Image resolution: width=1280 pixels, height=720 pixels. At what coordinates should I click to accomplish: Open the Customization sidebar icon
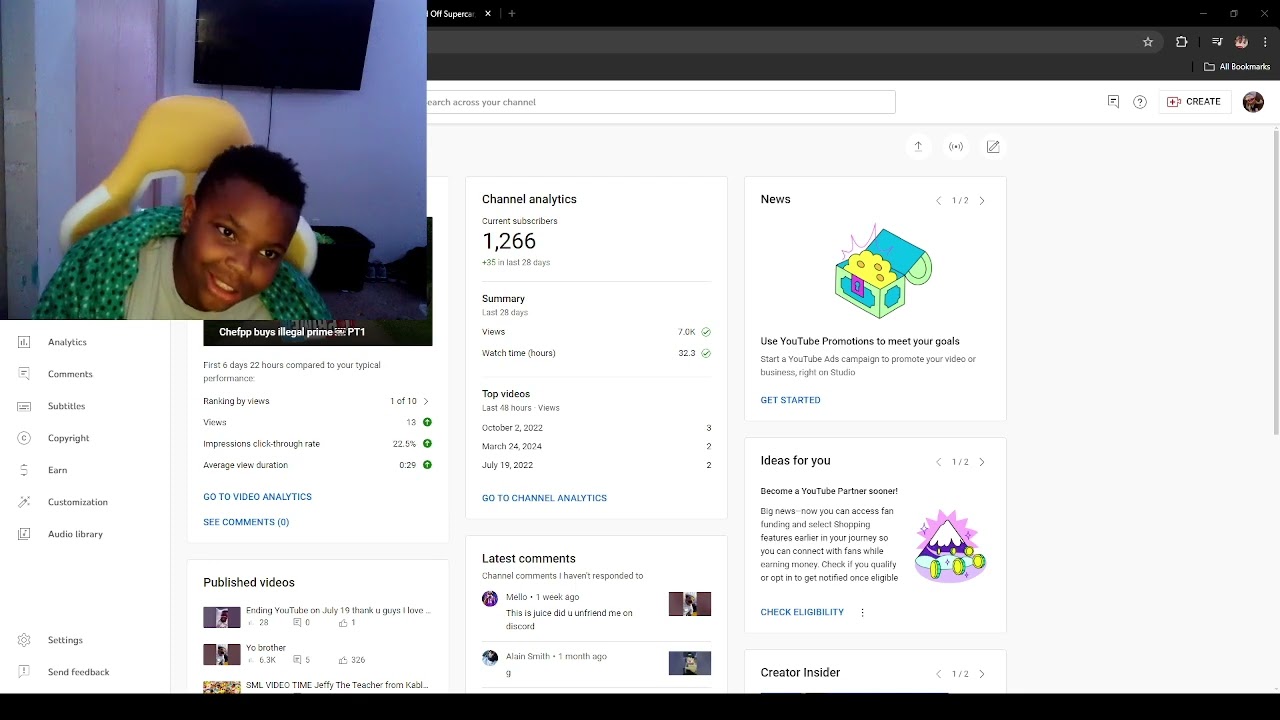[x=24, y=502]
